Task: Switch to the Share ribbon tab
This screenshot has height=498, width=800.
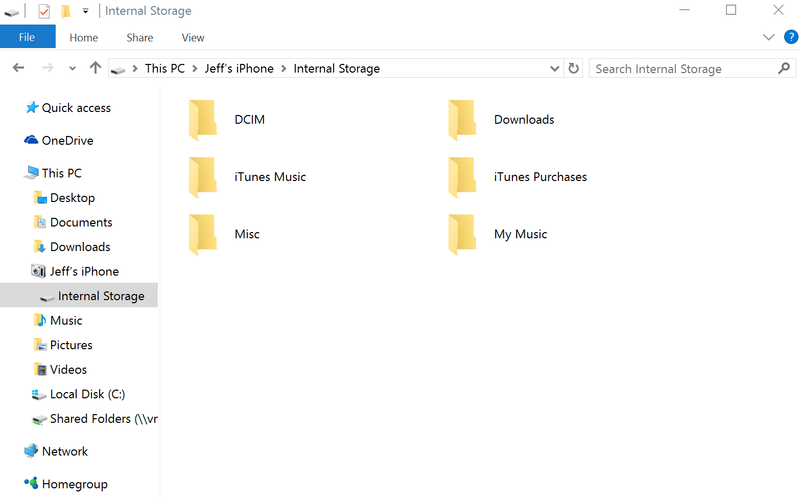Action: pos(140,38)
